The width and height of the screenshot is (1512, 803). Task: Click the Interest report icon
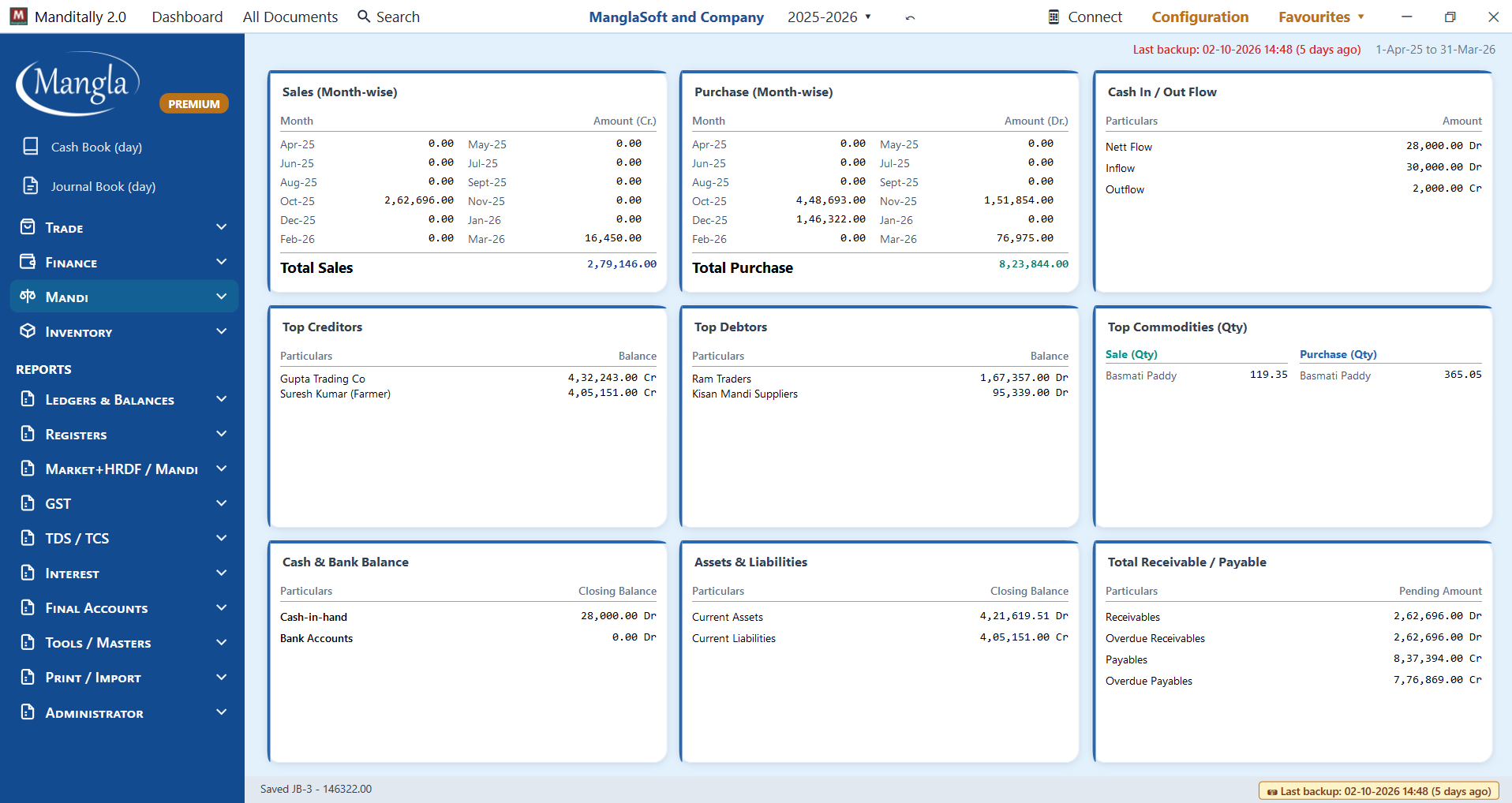[28, 573]
